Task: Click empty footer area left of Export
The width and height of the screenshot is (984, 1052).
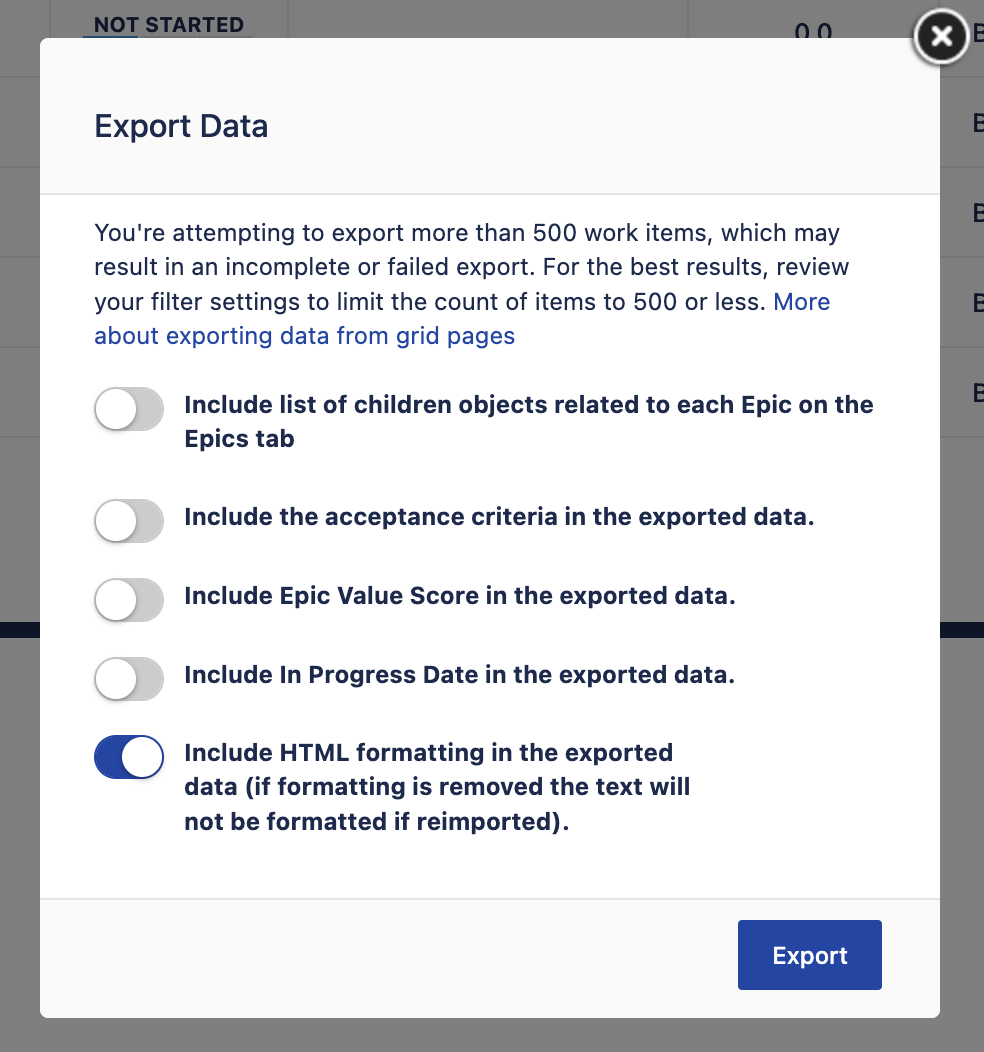Action: coord(380,955)
